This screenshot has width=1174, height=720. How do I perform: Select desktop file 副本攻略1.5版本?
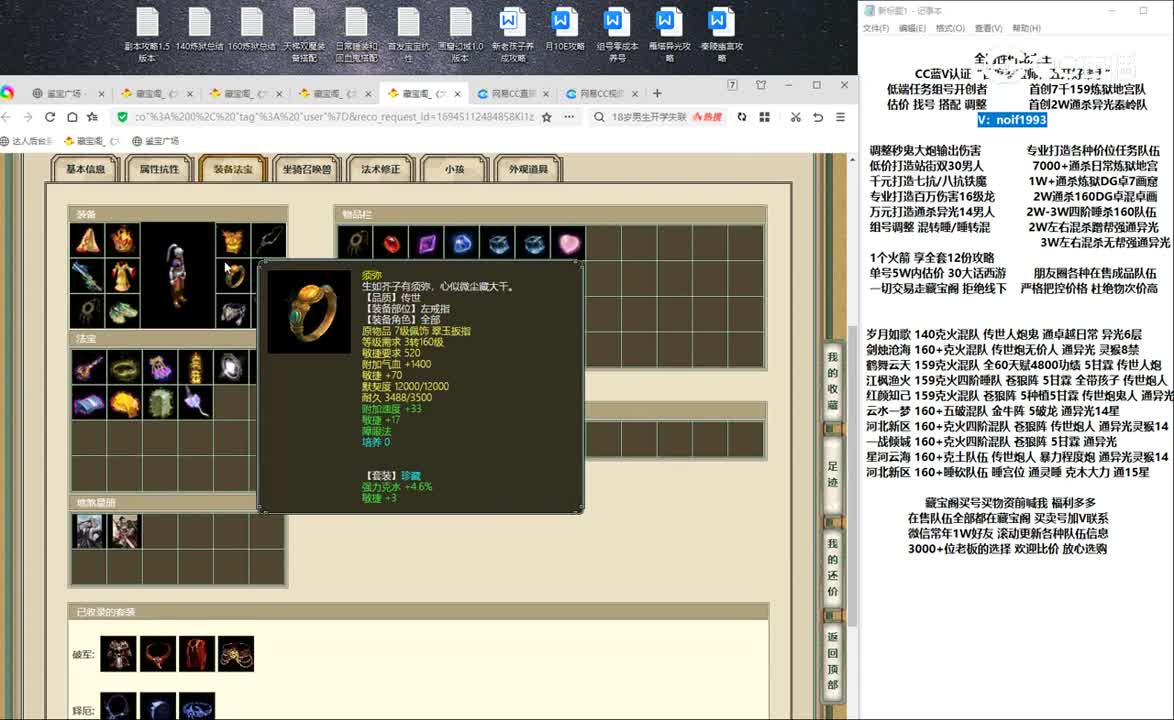click(147, 35)
